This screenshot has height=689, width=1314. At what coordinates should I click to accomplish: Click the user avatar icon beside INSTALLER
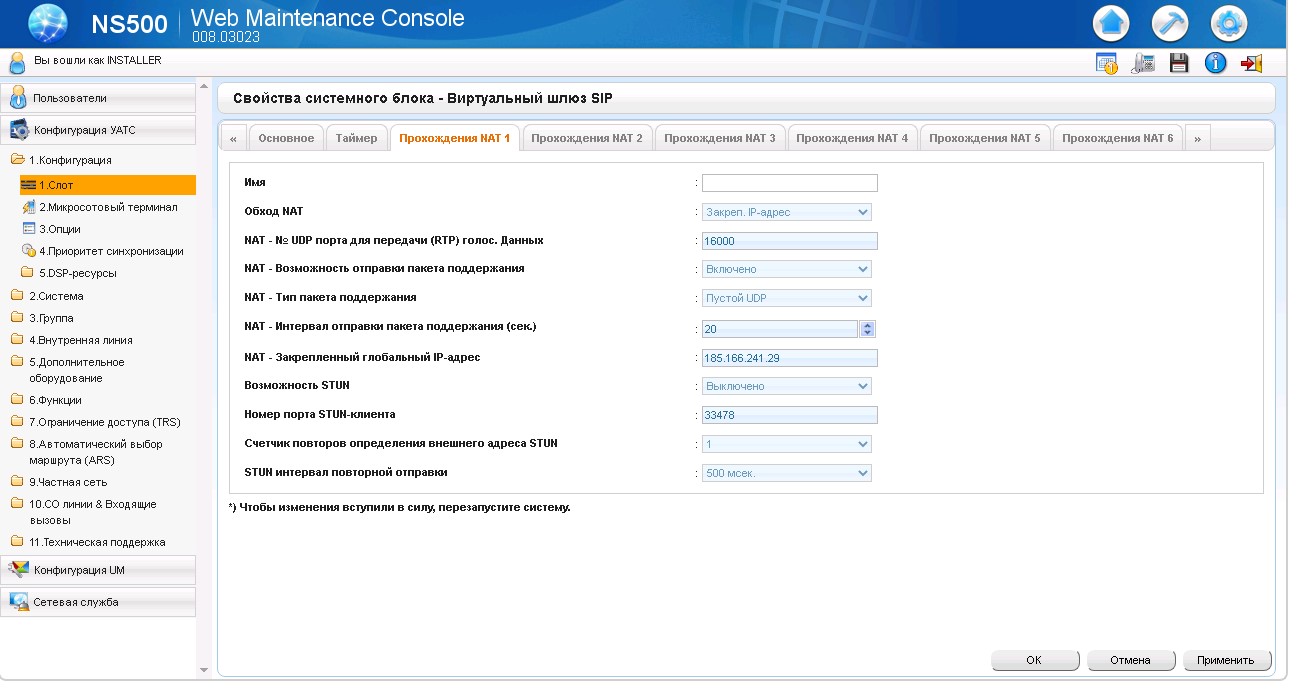pyautogui.click(x=17, y=62)
